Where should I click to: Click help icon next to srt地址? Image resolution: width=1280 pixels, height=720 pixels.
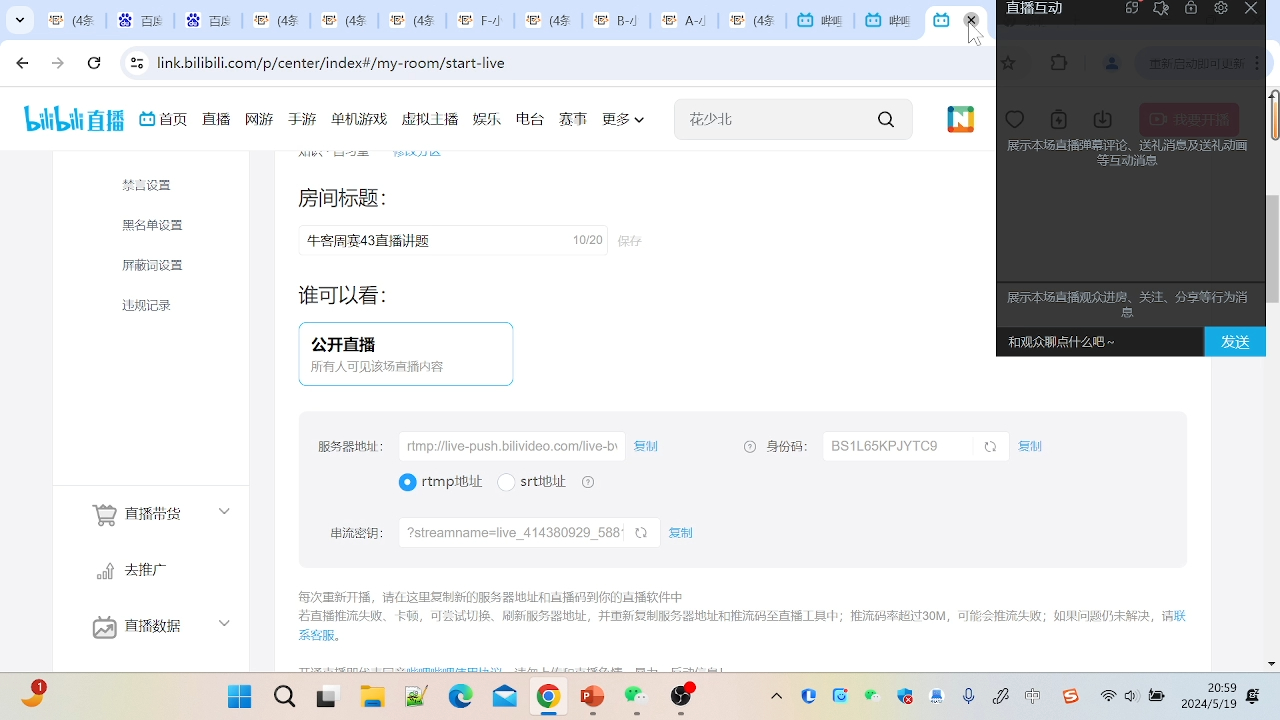588,482
